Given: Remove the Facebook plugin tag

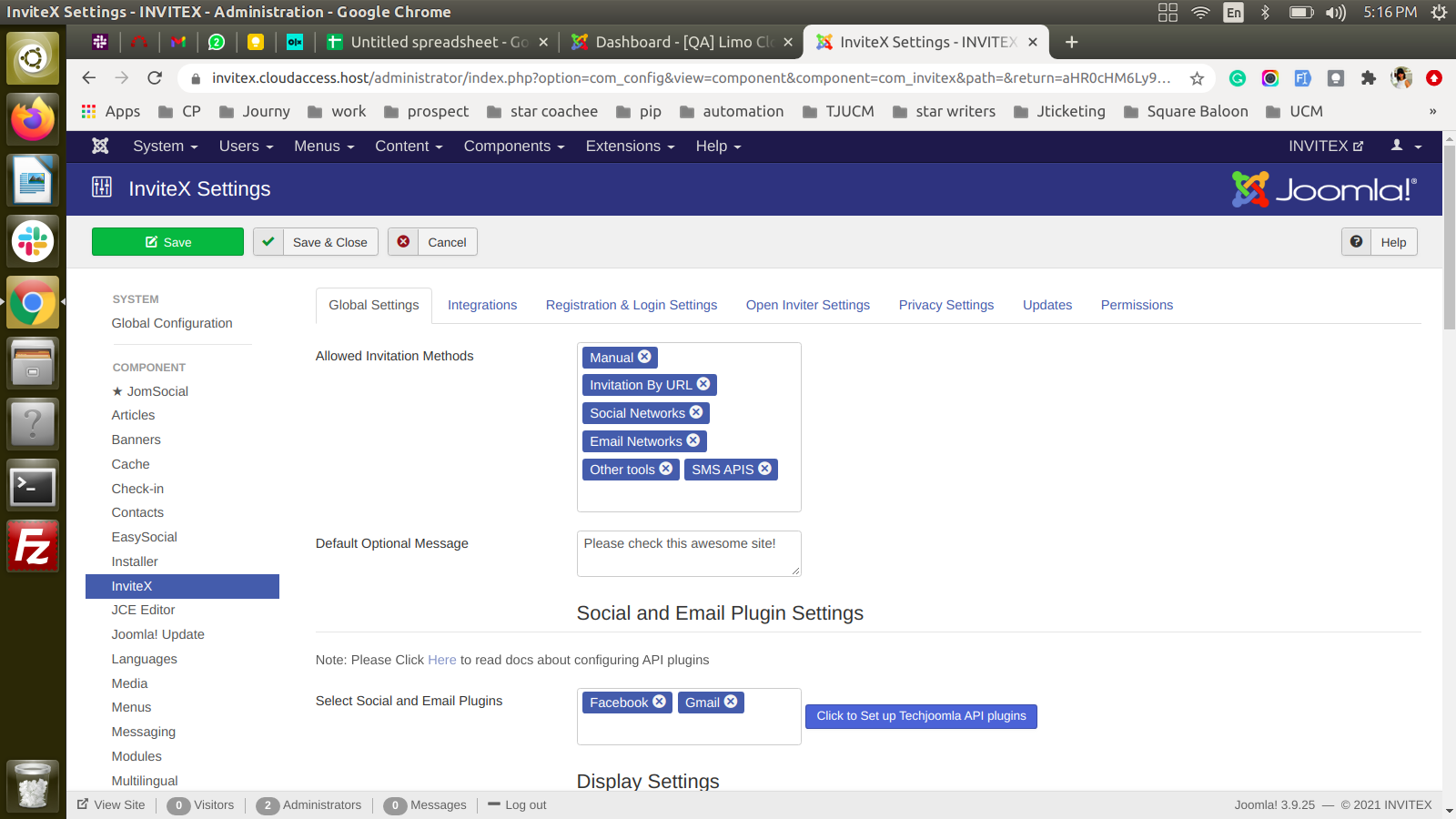Looking at the screenshot, I should (x=659, y=702).
